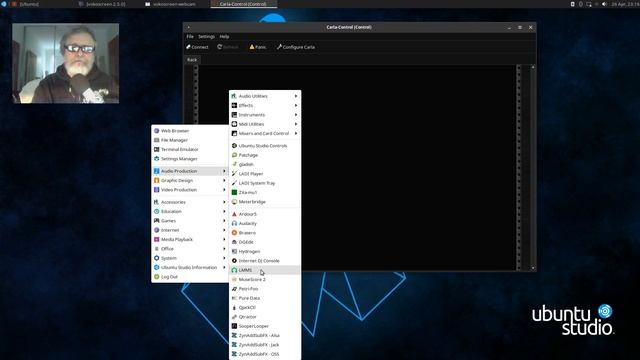Image resolution: width=640 pixels, height=360 pixels.
Task: Expand the Instruments submenu
Action: click(265, 115)
